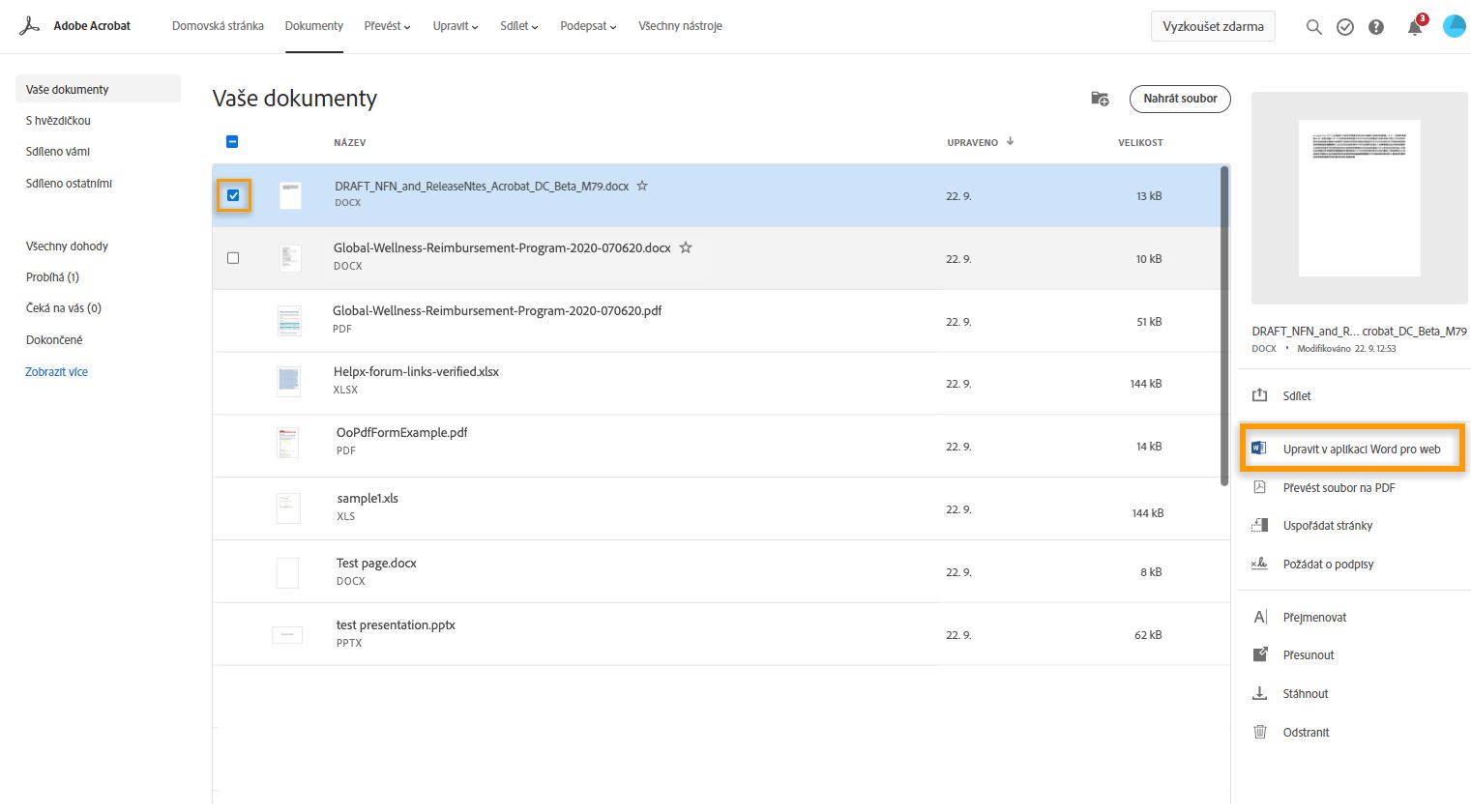Image resolution: width=1471 pixels, height=812 pixels.
Task: Toggle the select-all header checkbox
Action: (x=232, y=142)
